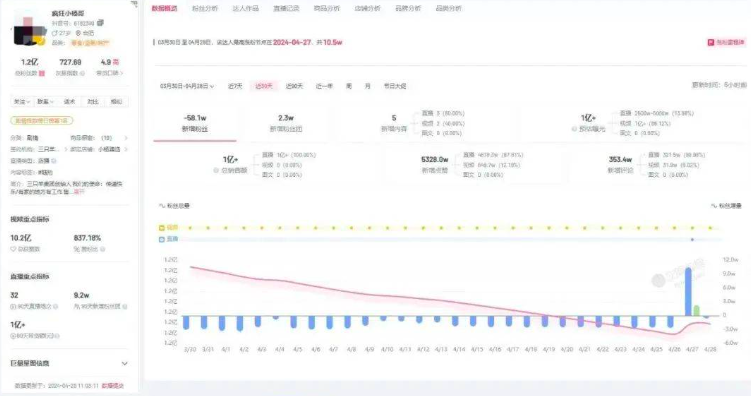Open the shop arrow after 小杨臻选
751x396 pixels.
[126, 149]
